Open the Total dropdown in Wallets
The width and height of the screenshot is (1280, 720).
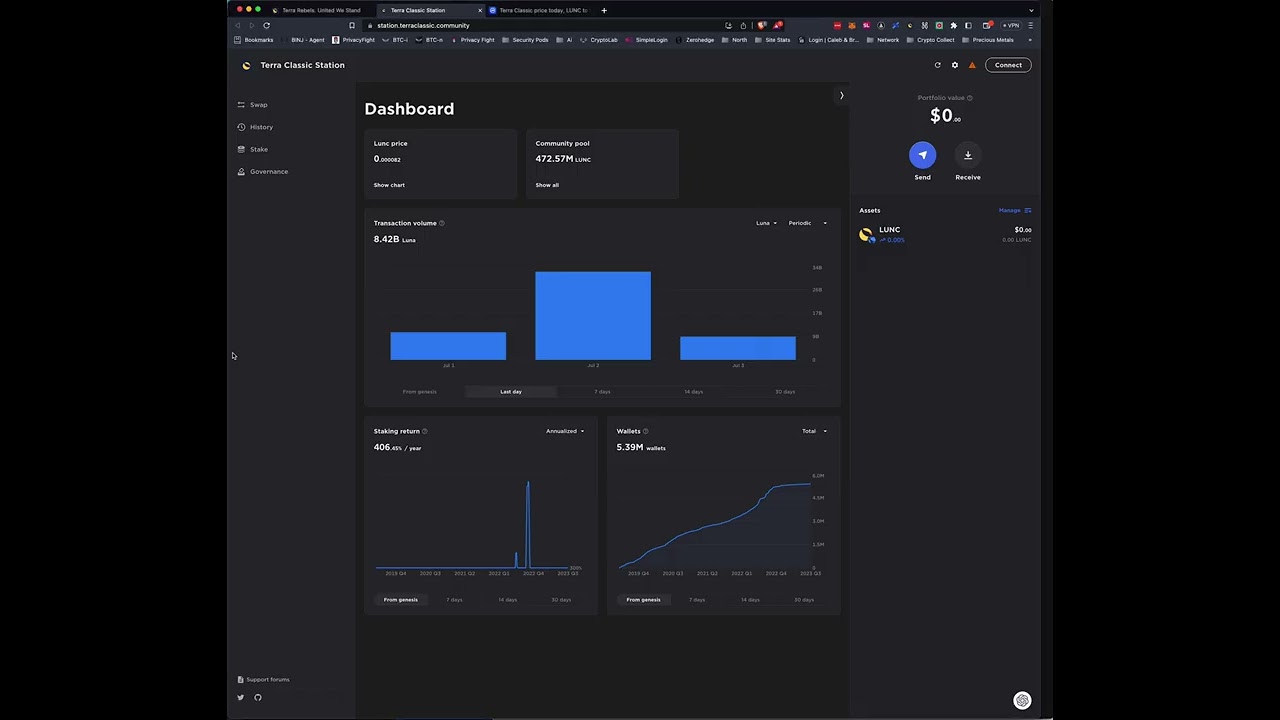(x=814, y=431)
